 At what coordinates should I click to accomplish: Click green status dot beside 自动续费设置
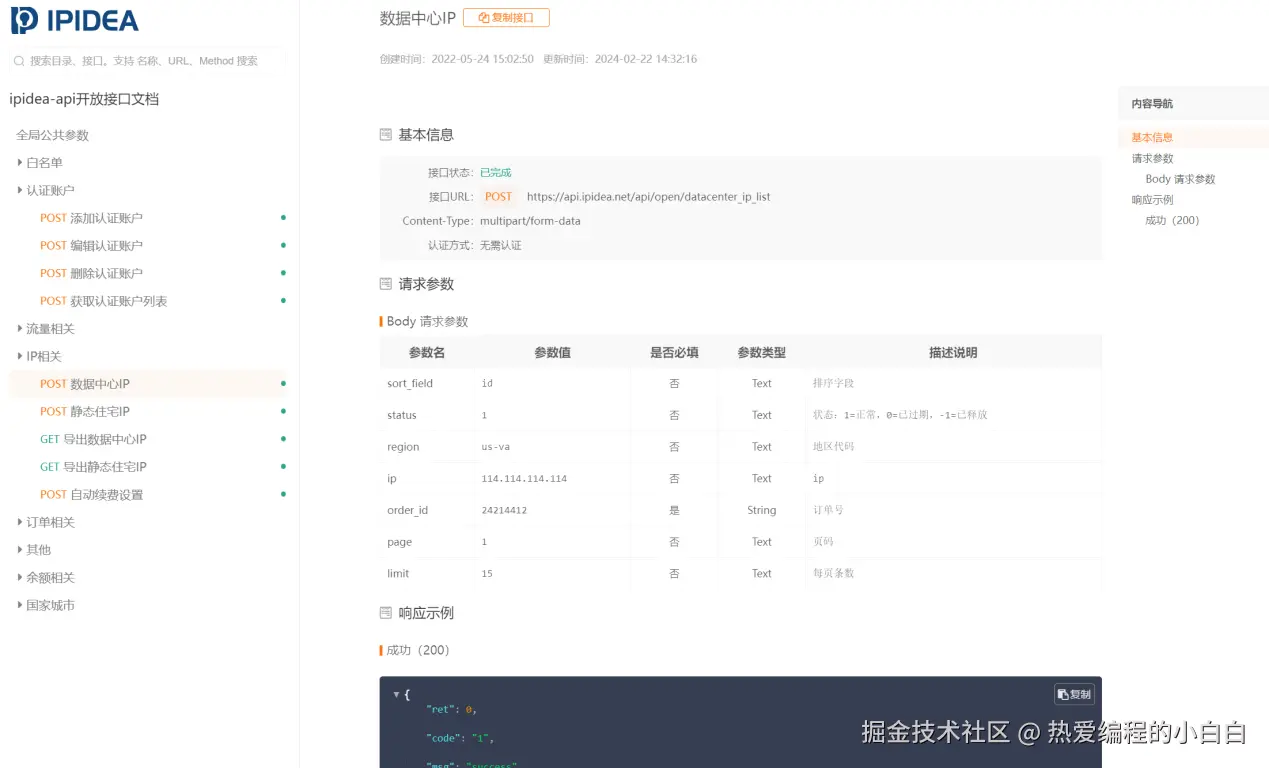[x=283, y=494]
